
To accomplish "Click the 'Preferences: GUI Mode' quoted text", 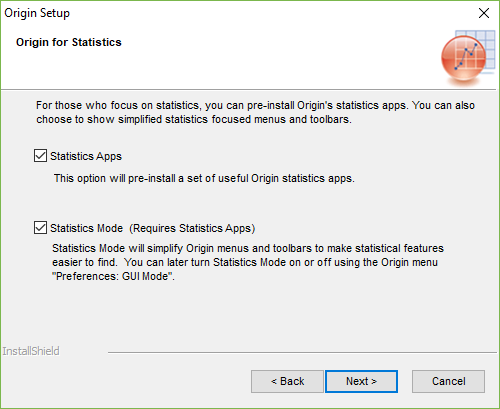I will click(113, 276).
